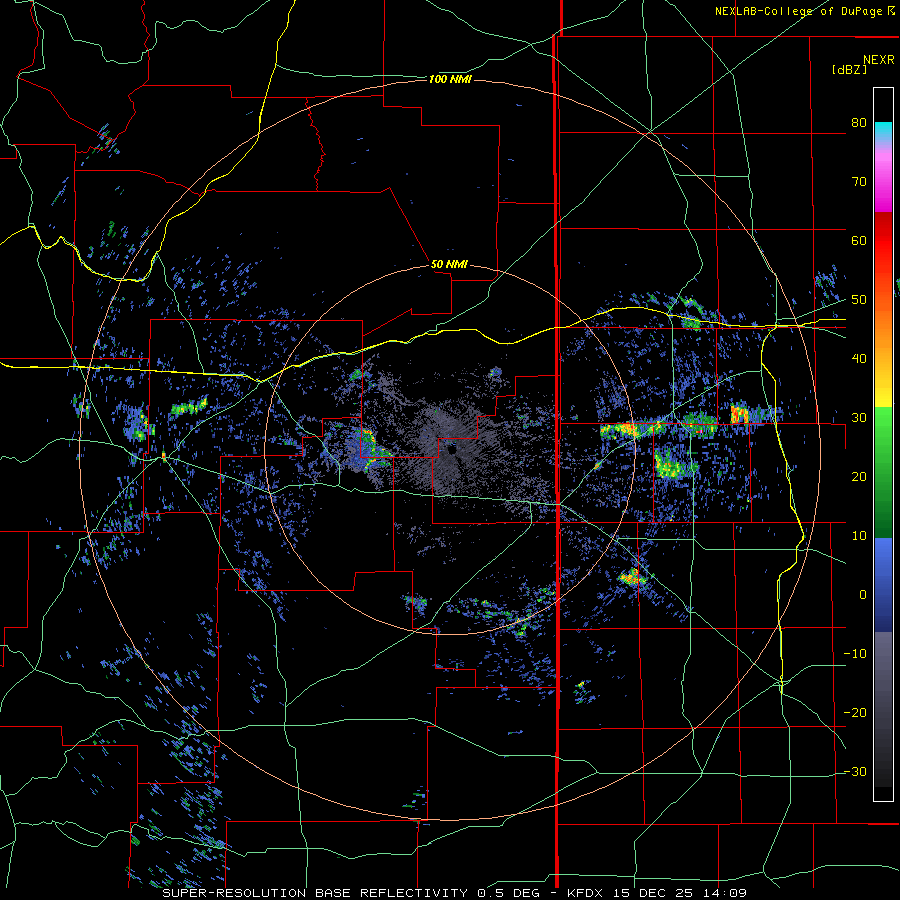Click the KFDX station ID in caption
Image resolution: width=900 pixels, height=900 pixels.
[x=585, y=893]
